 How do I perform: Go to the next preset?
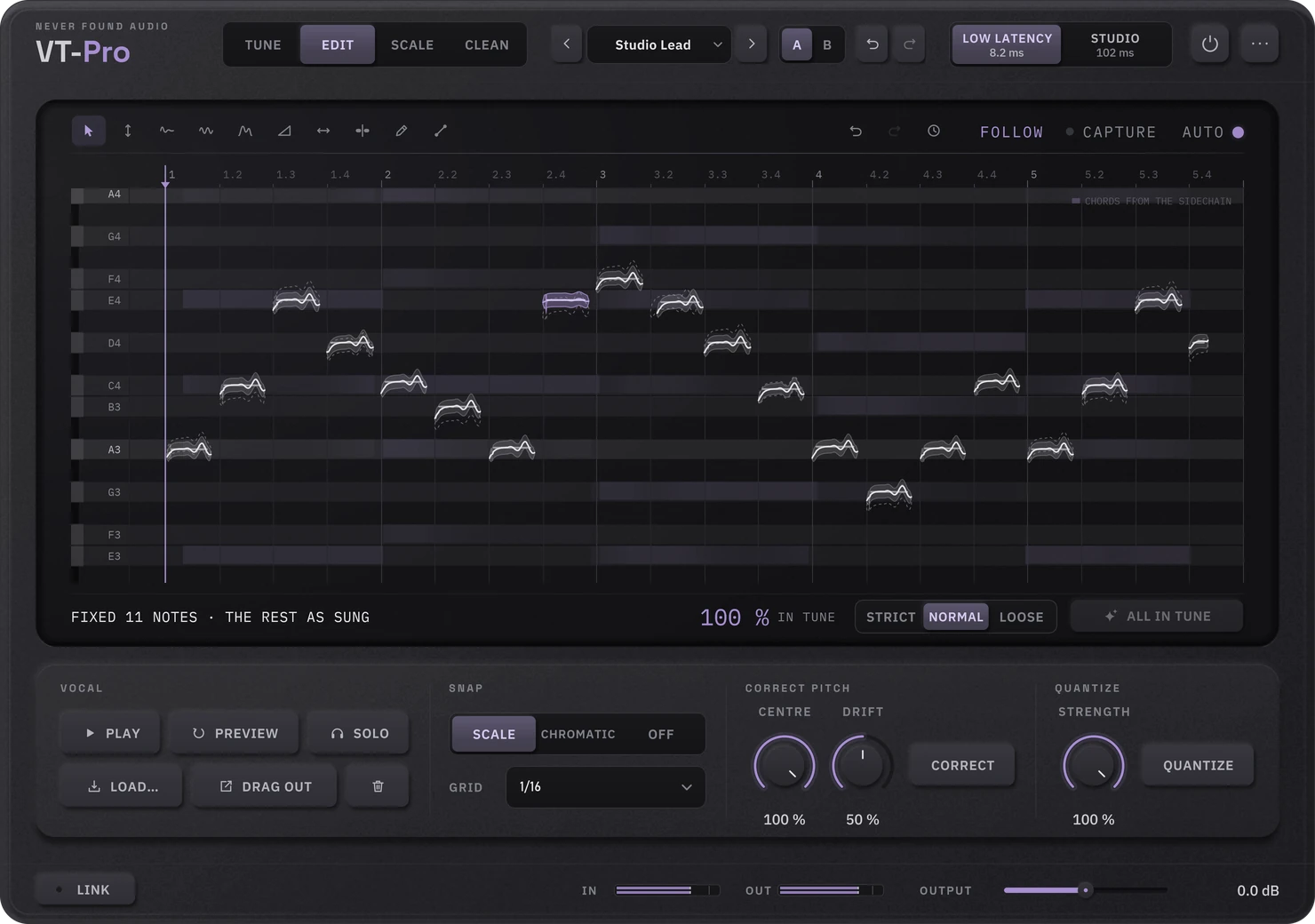[752, 44]
